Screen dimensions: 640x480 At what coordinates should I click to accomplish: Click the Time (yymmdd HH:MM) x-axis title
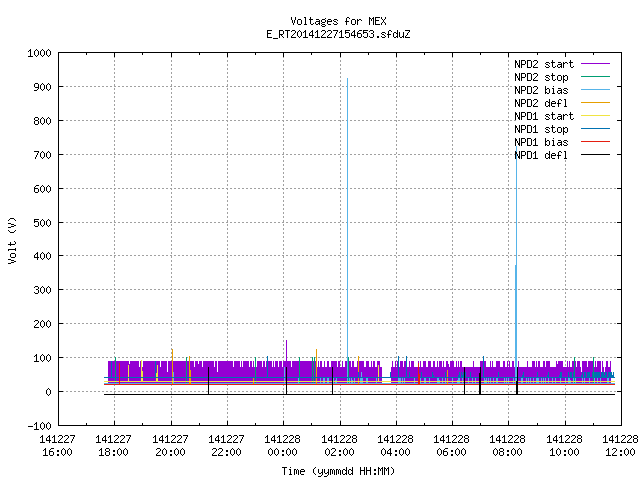(338, 471)
